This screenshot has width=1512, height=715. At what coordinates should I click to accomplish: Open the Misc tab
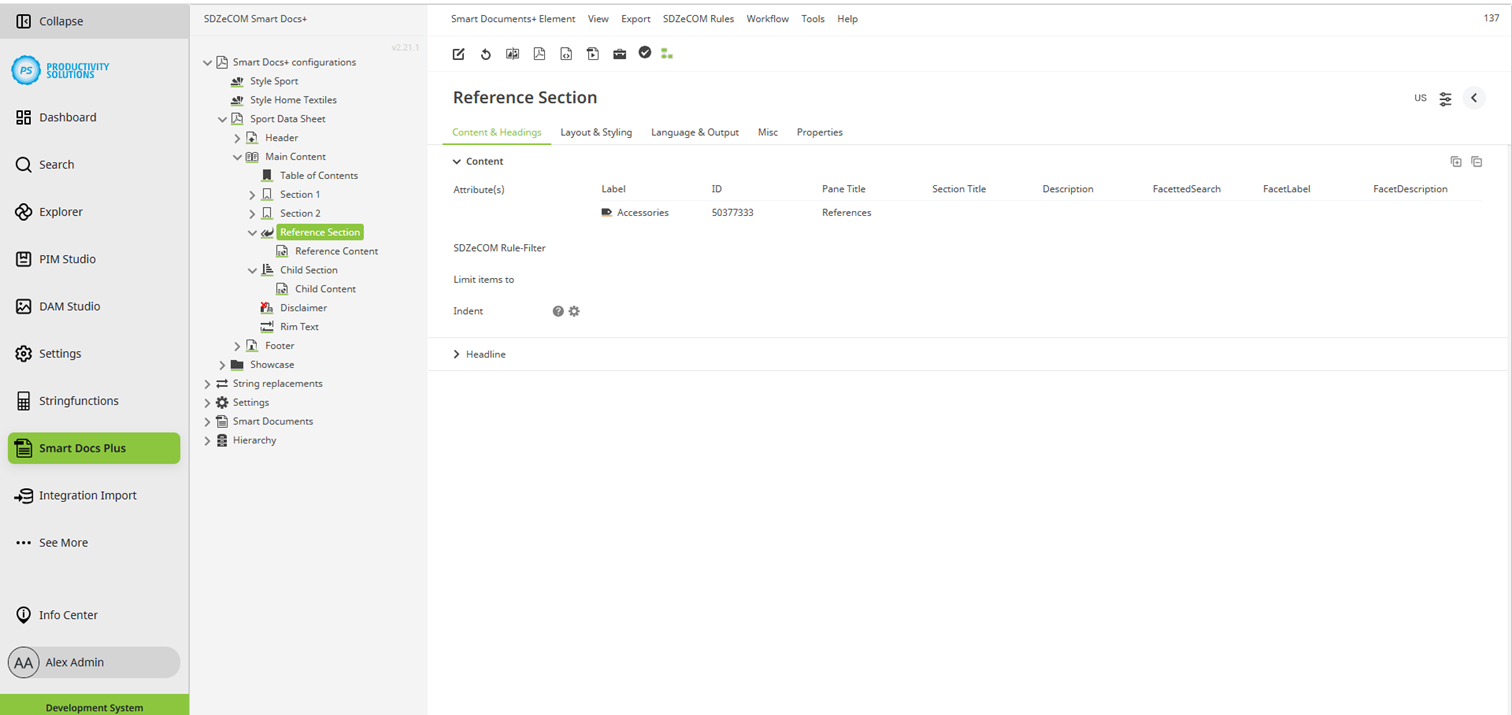tap(768, 132)
